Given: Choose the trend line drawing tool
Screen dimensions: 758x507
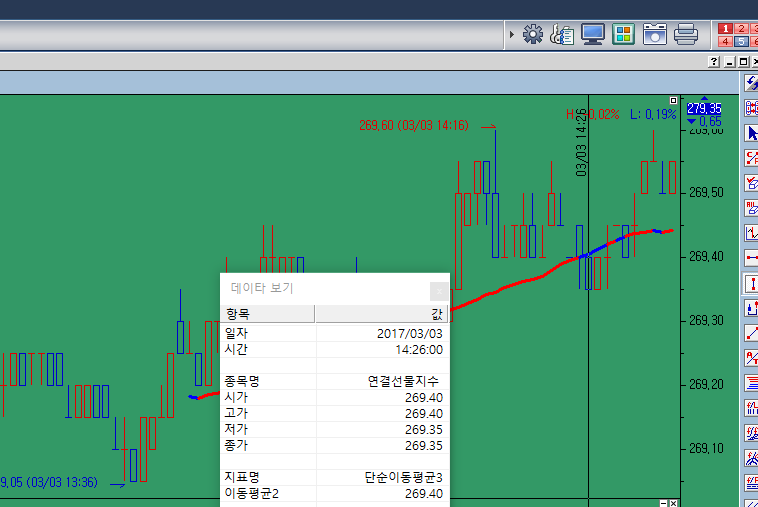Looking at the screenshot, I should [751, 333].
